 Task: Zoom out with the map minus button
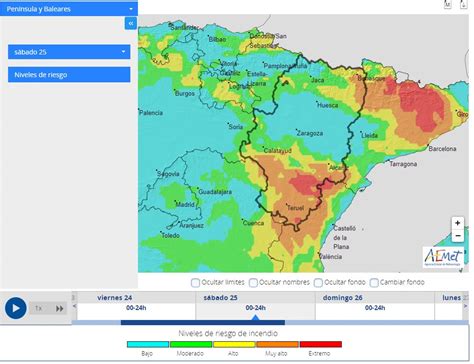458,236
